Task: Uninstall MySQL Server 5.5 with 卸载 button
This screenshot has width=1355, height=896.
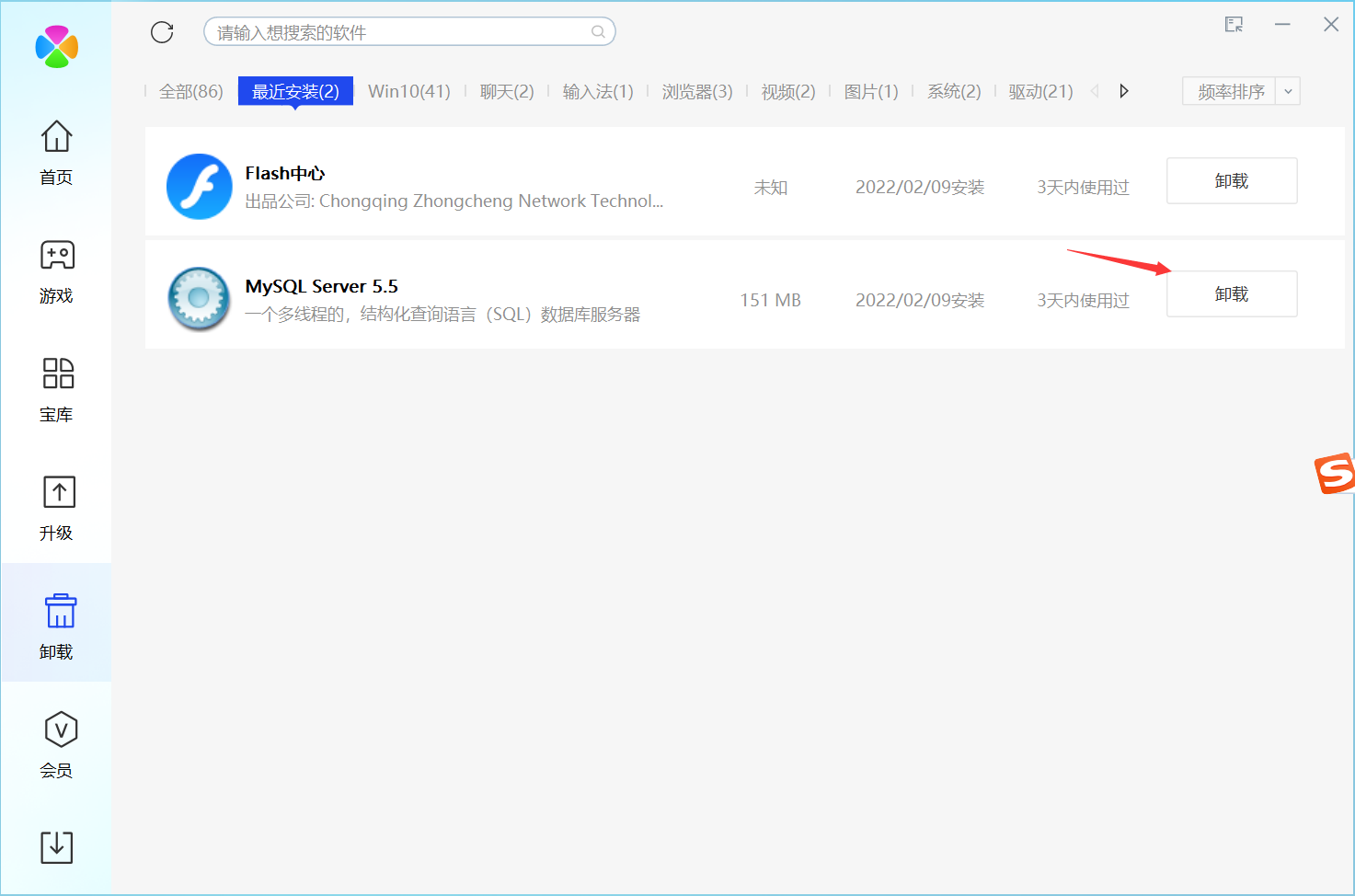Action: [1232, 294]
